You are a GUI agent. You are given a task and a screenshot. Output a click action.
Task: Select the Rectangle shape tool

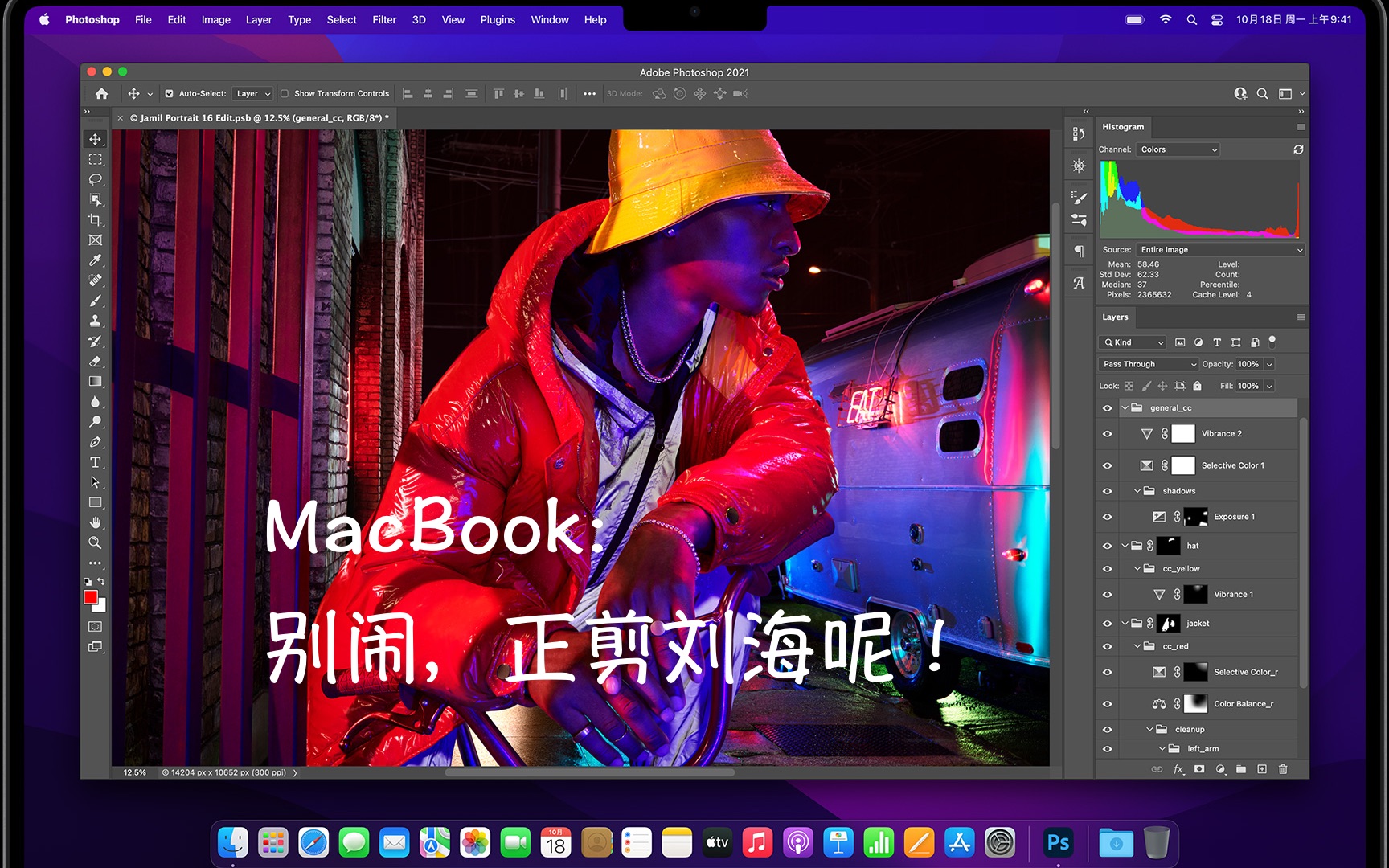tap(95, 502)
